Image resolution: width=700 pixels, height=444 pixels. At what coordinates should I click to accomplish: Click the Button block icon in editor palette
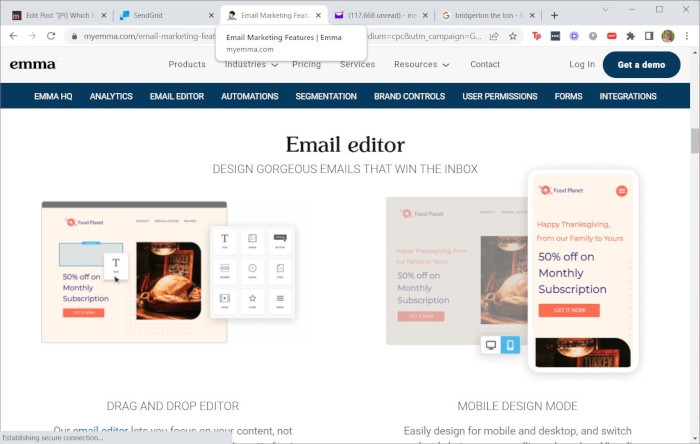[x=280, y=241]
